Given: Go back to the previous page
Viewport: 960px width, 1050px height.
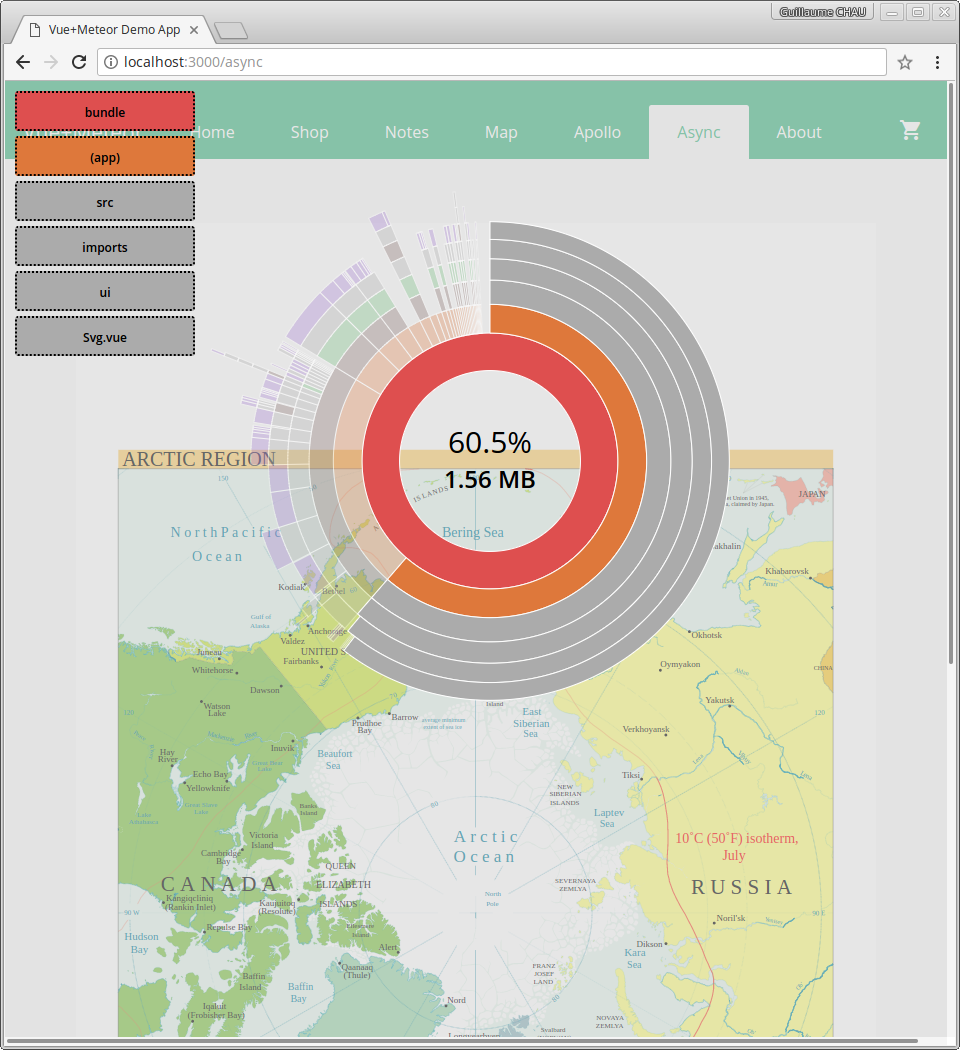Looking at the screenshot, I should tap(23, 62).
